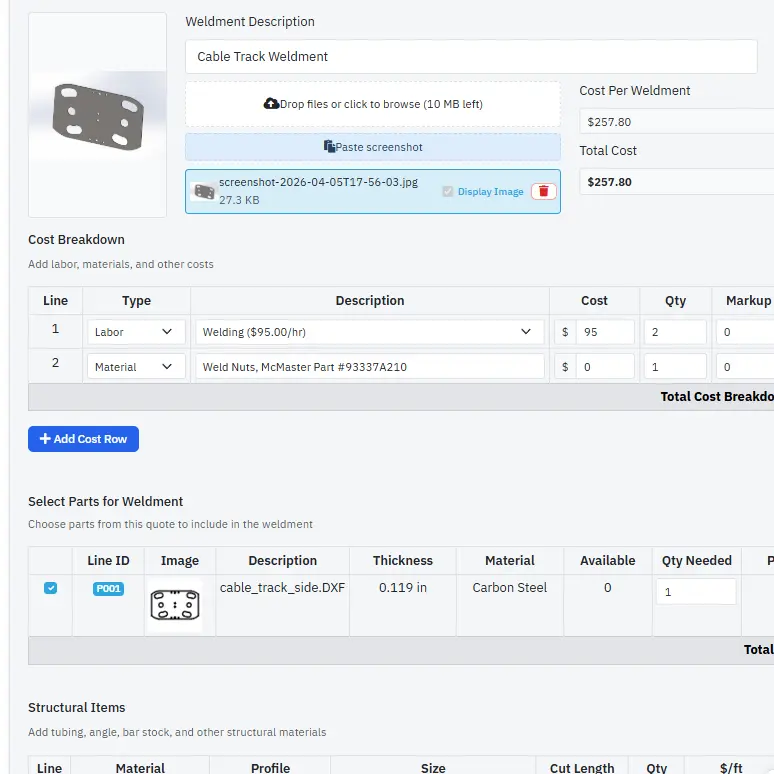This screenshot has height=774, width=774.
Task: Toggle the Display Image checkbox
Action: coord(448,192)
